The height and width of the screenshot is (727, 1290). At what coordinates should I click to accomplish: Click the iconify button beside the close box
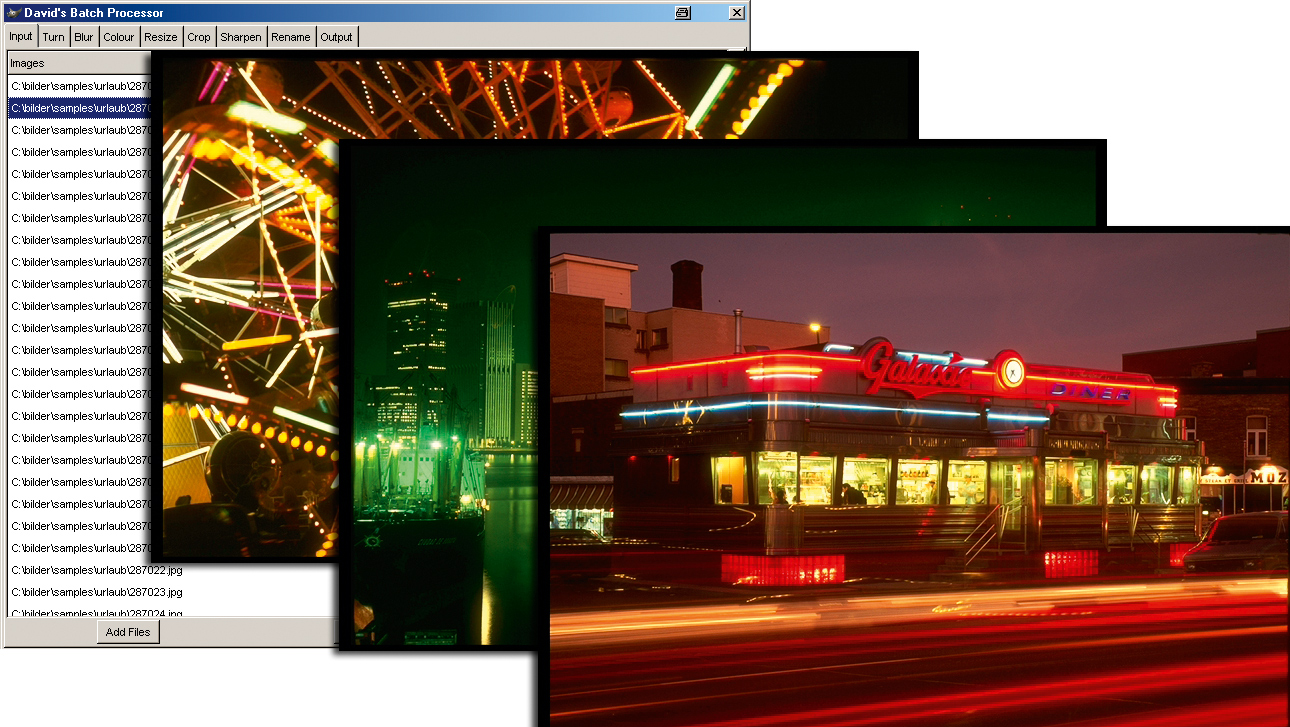[x=683, y=13]
